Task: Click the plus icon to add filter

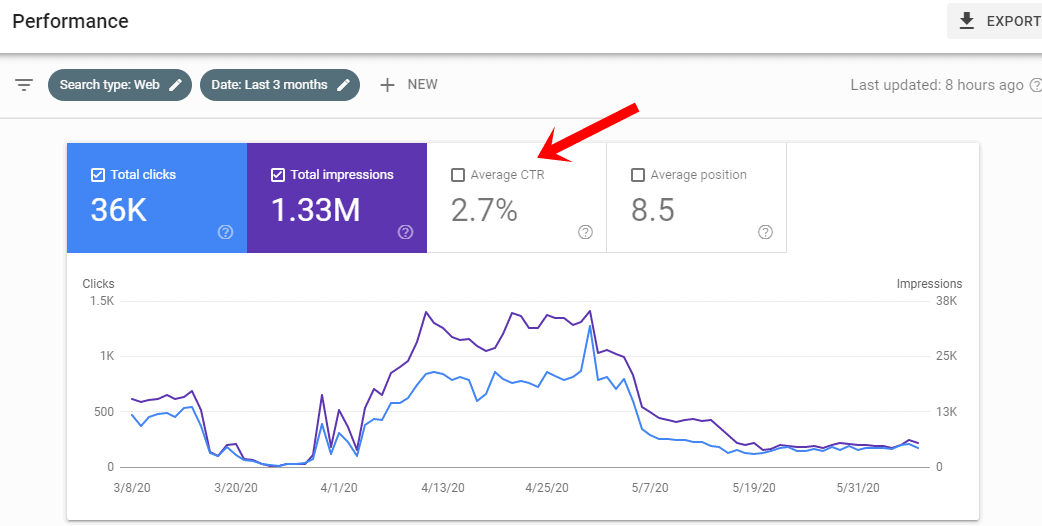Action: tap(388, 85)
